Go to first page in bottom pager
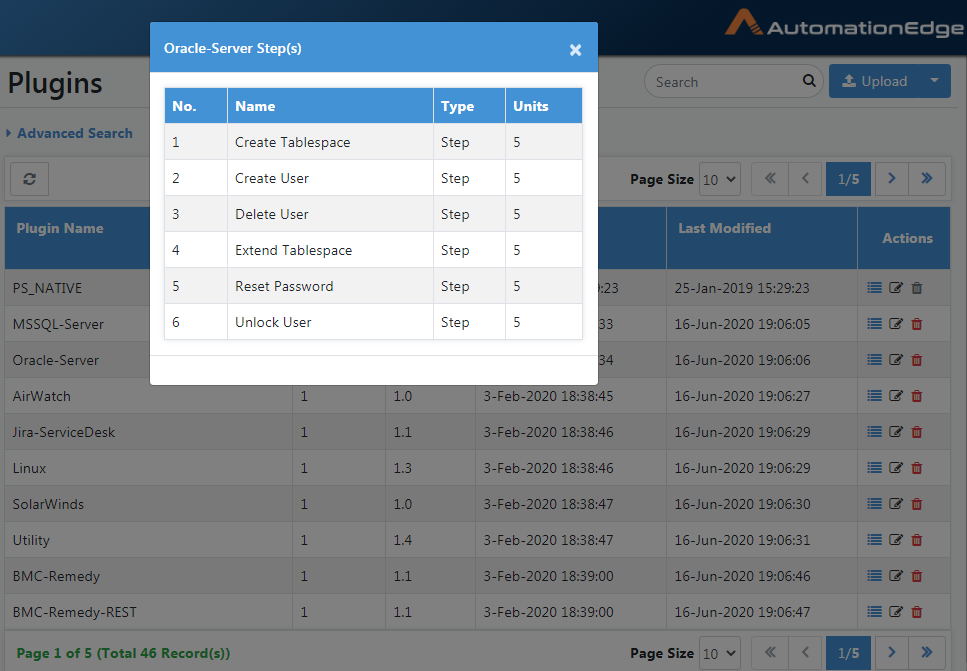The width and height of the screenshot is (967, 671). pyautogui.click(x=770, y=652)
